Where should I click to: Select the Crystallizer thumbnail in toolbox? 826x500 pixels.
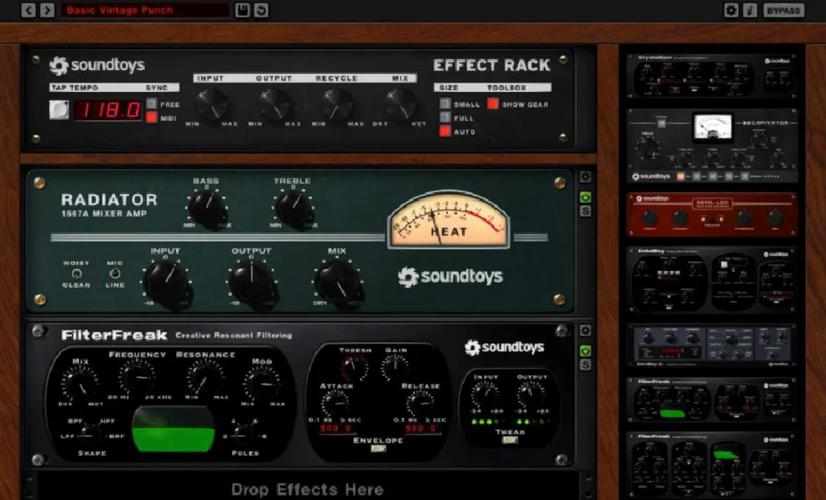(x=712, y=76)
